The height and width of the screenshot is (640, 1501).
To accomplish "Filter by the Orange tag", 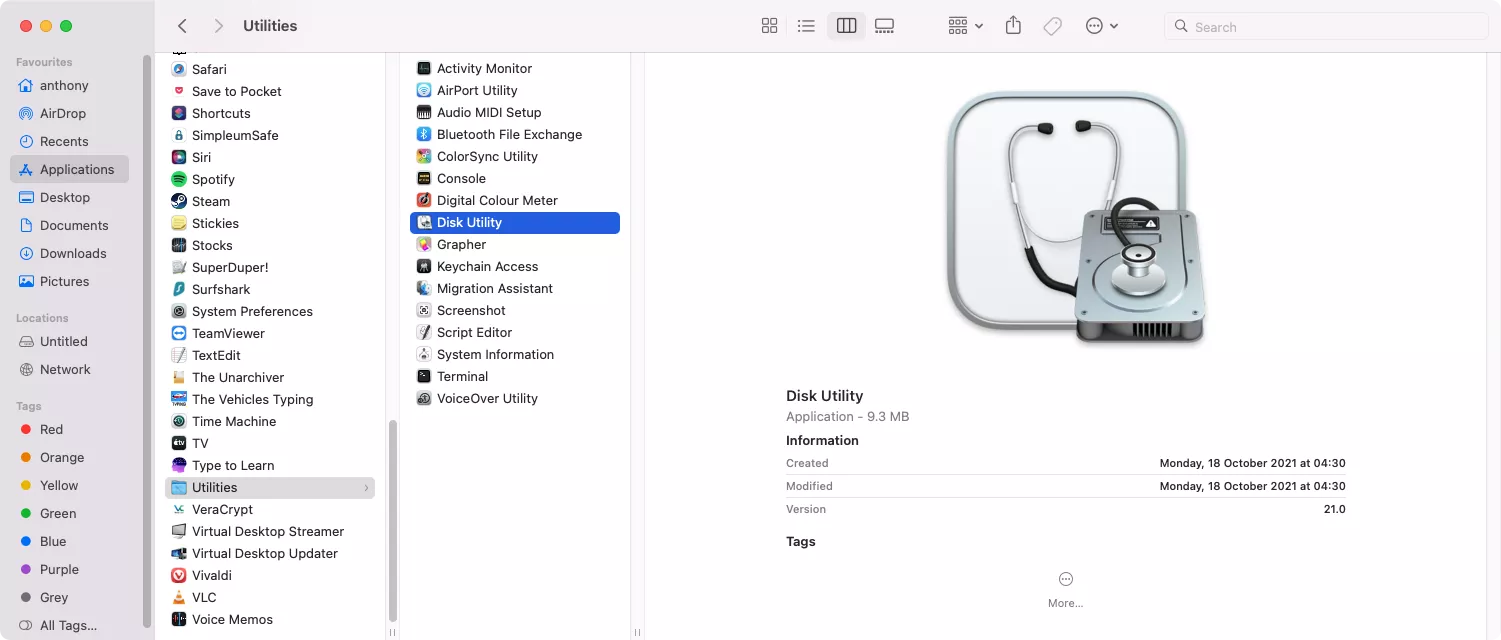I will pyautogui.click(x=69, y=457).
